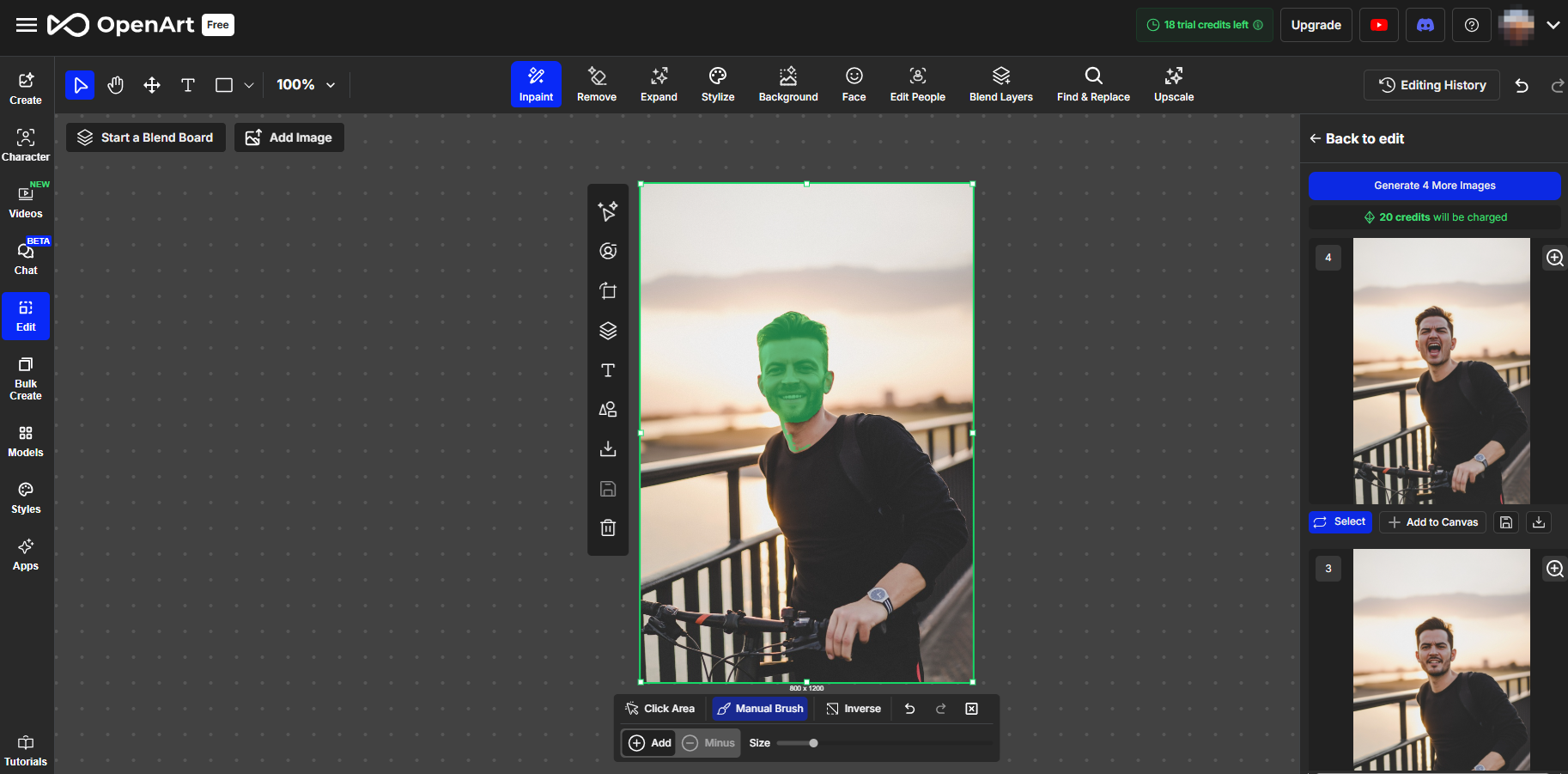Select the Background tool
Image resolution: width=1568 pixels, height=774 pixels.
pyautogui.click(x=788, y=84)
